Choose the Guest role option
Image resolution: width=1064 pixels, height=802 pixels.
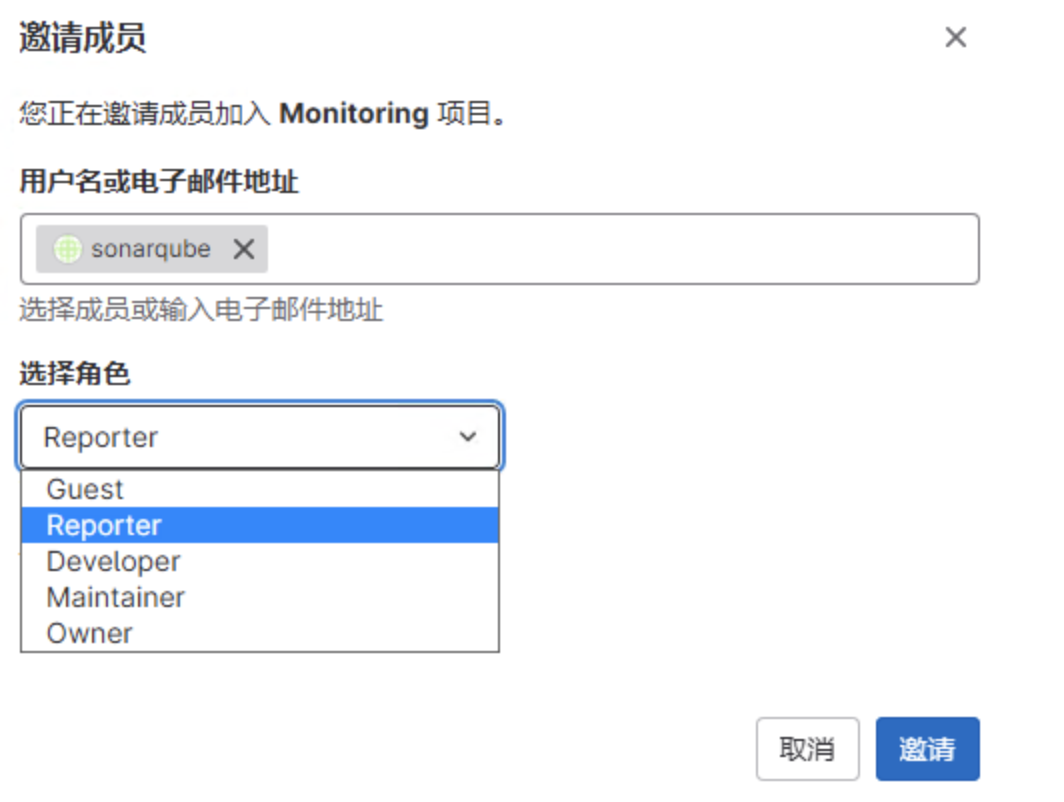pyautogui.click(x=260, y=489)
